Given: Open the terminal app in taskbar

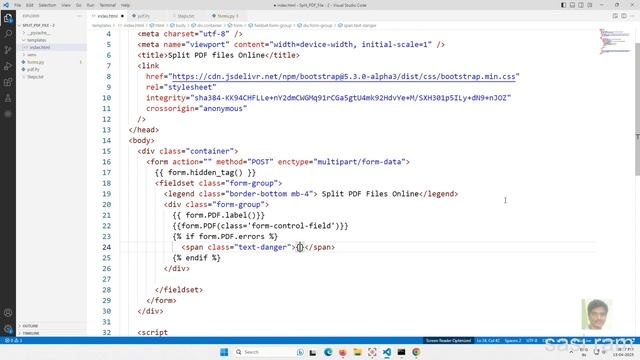Looking at the screenshot, I should (x=402, y=352).
